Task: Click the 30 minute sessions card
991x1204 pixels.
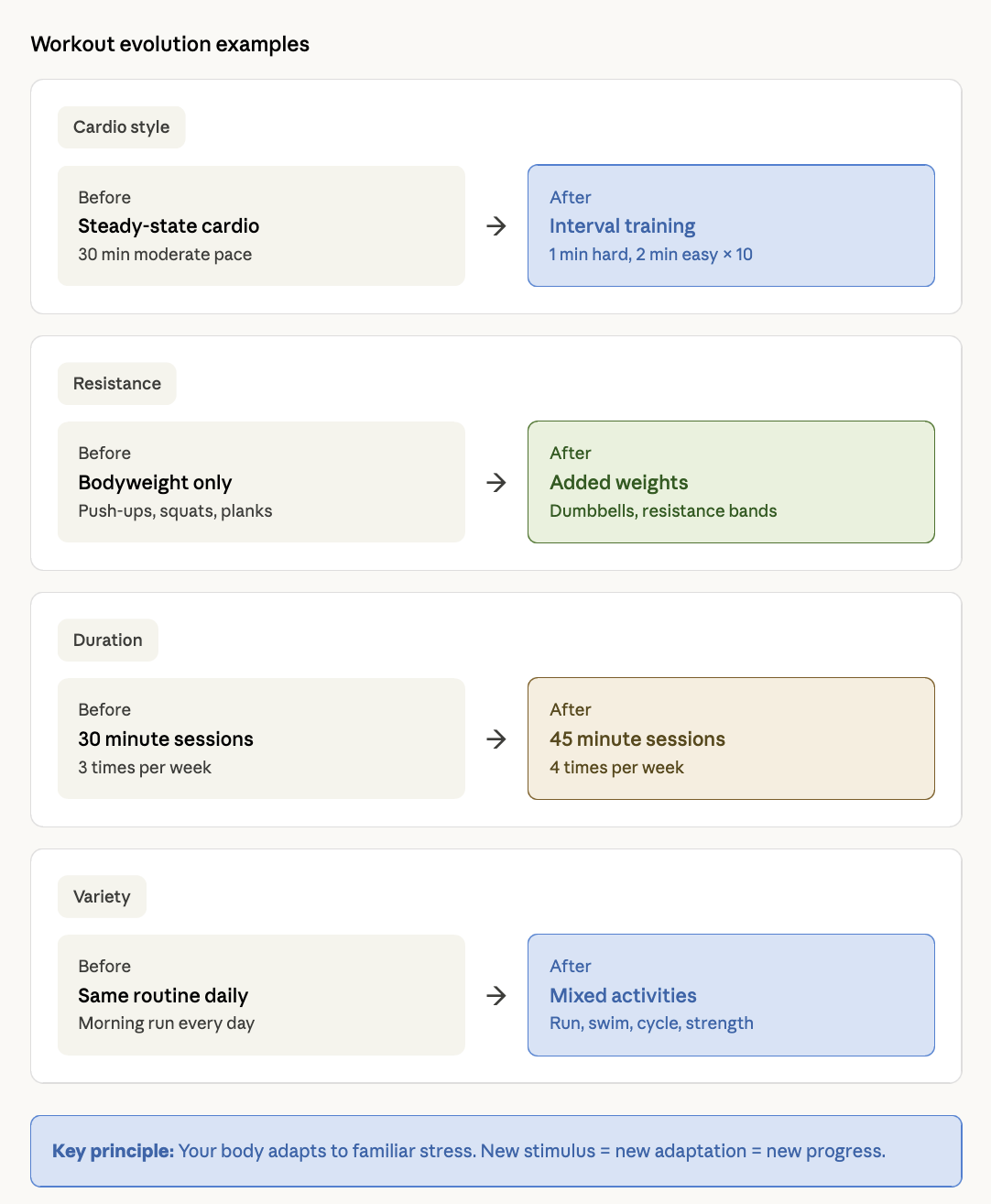Action: [x=261, y=739]
